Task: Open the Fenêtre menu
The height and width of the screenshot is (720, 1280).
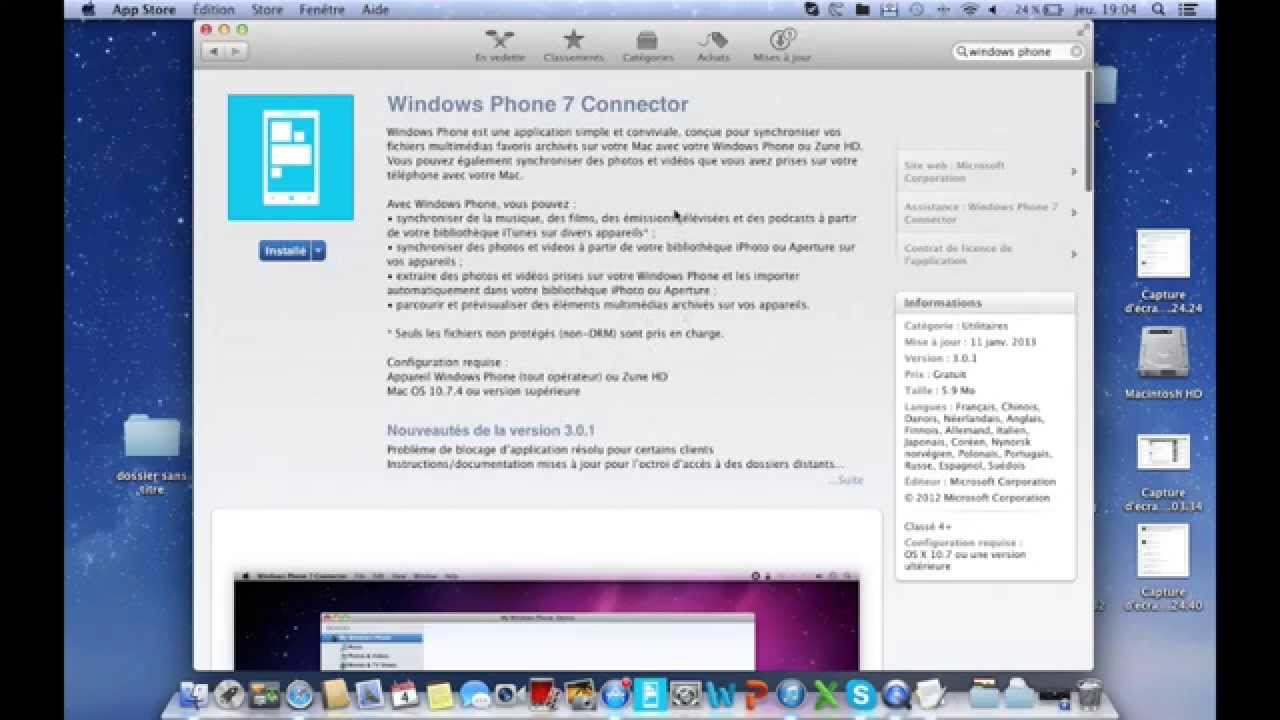Action: (x=321, y=9)
